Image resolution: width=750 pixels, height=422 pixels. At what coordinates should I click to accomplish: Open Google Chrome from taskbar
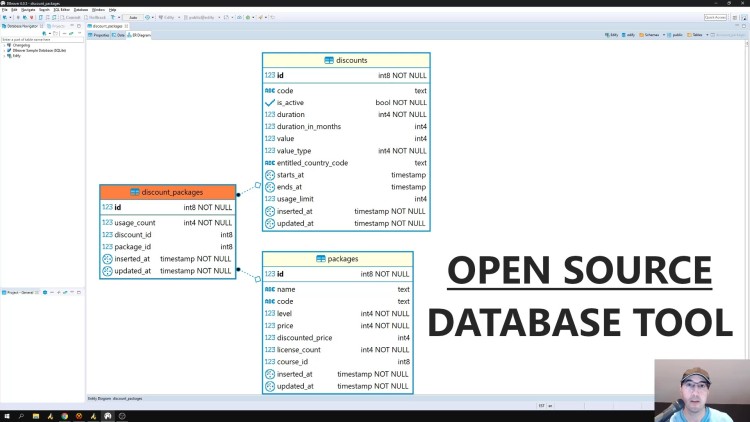click(65, 416)
